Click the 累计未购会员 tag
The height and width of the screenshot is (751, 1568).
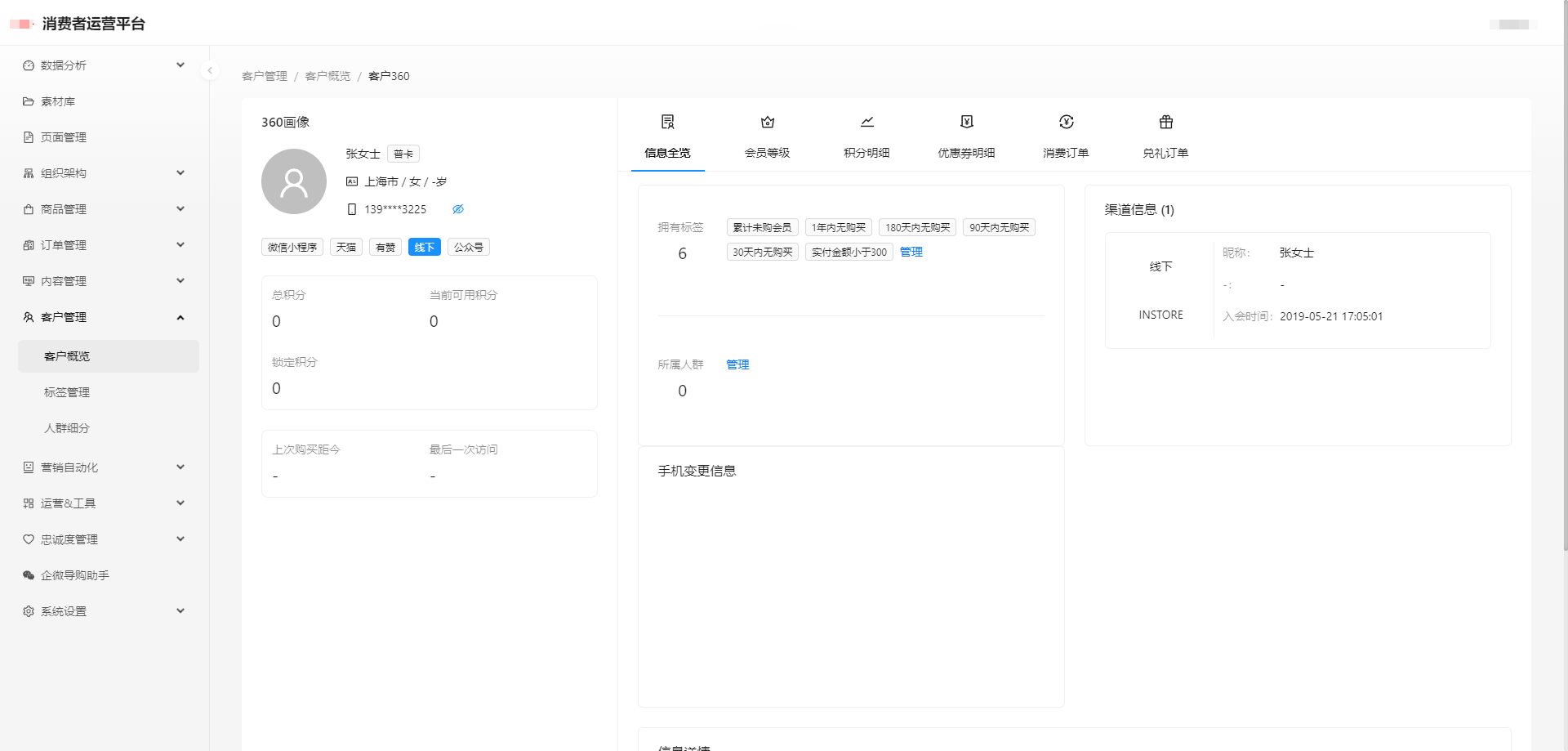coord(763,227)
